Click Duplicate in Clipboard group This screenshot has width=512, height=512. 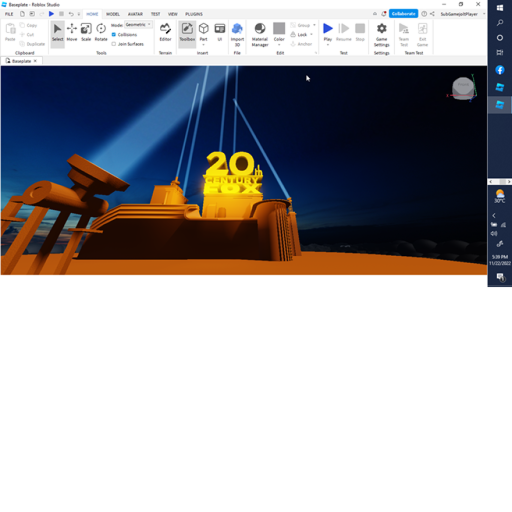pos(32,44)
